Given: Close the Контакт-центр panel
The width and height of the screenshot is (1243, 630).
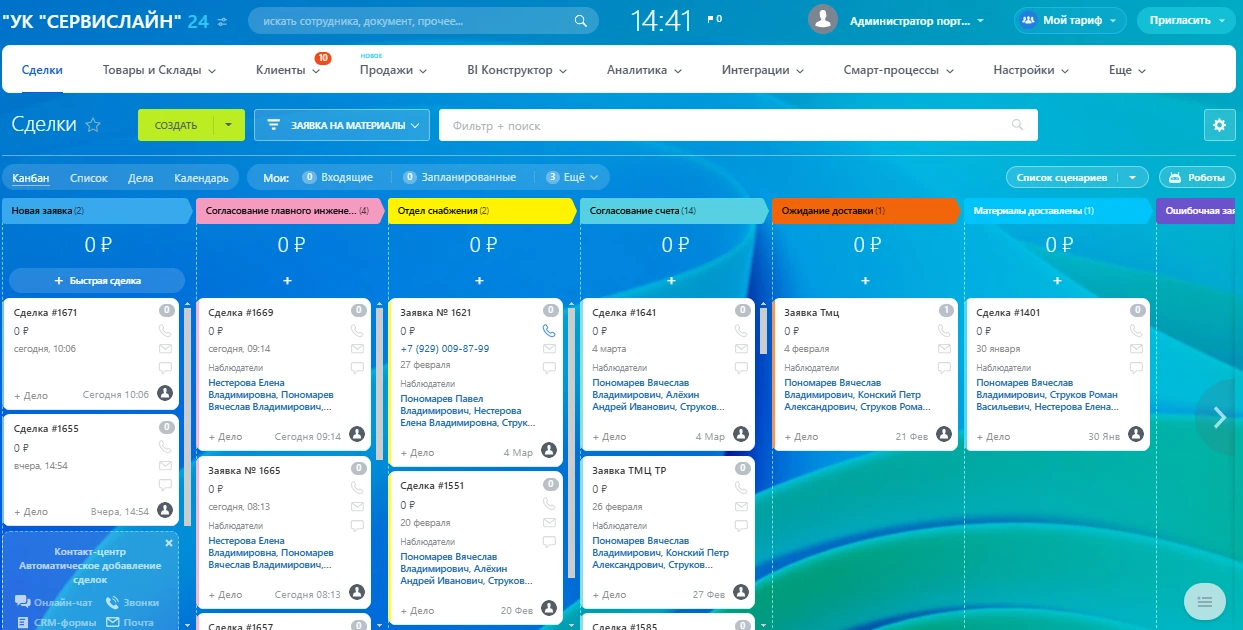Looking at the screenshot, I should click(169, 543).
